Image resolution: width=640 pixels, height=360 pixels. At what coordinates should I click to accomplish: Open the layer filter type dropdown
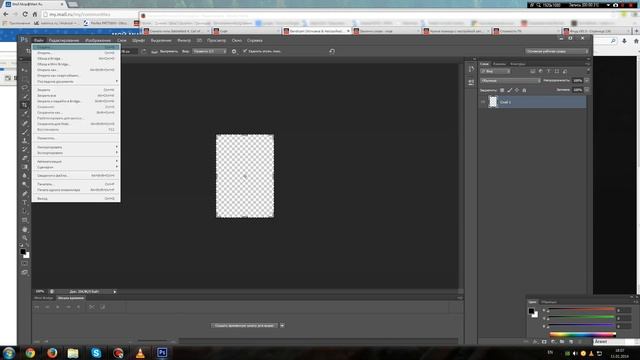(496, 71)
